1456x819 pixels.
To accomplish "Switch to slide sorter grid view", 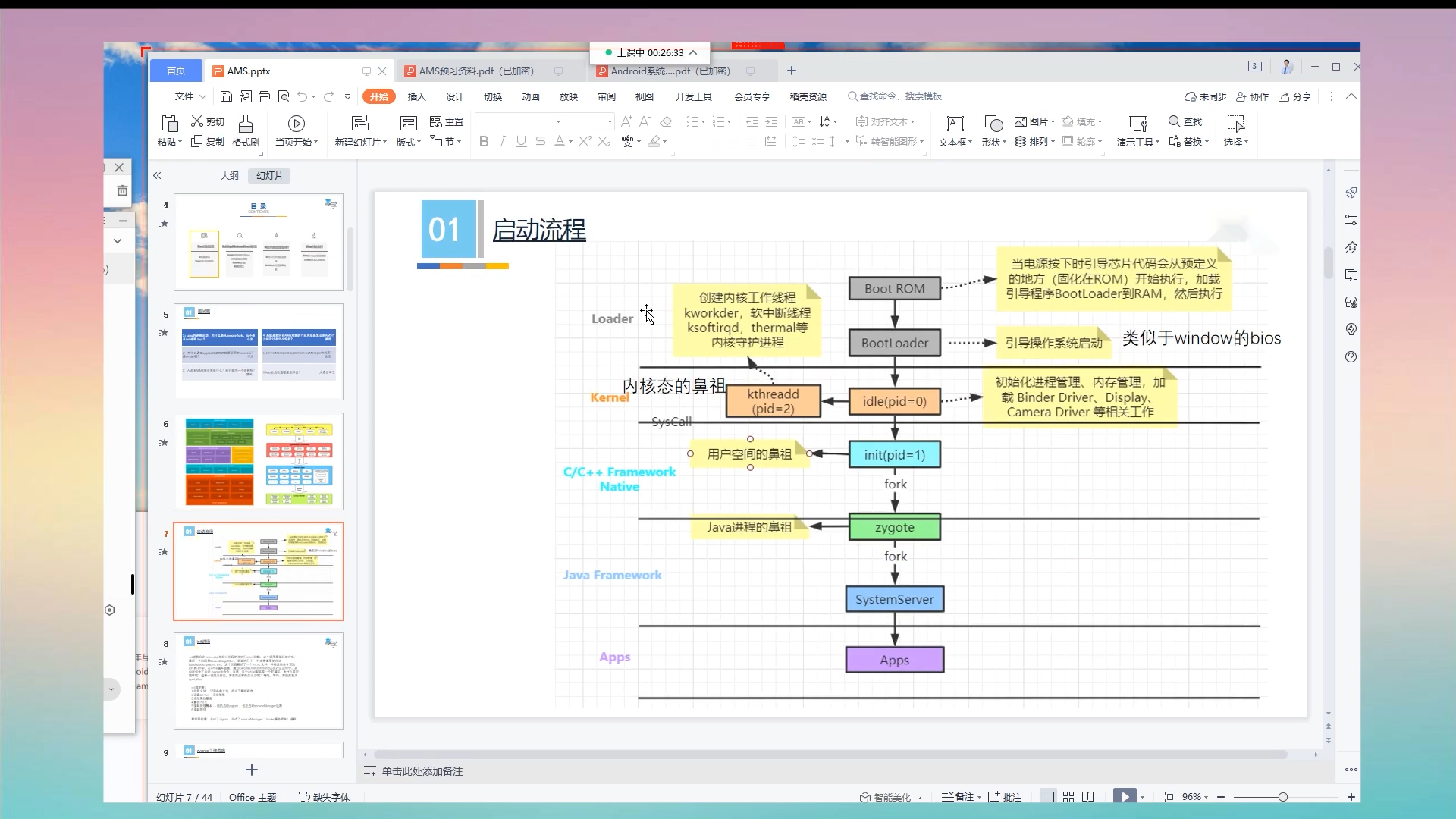I will pyautogui.click(x=1068, y=797).
